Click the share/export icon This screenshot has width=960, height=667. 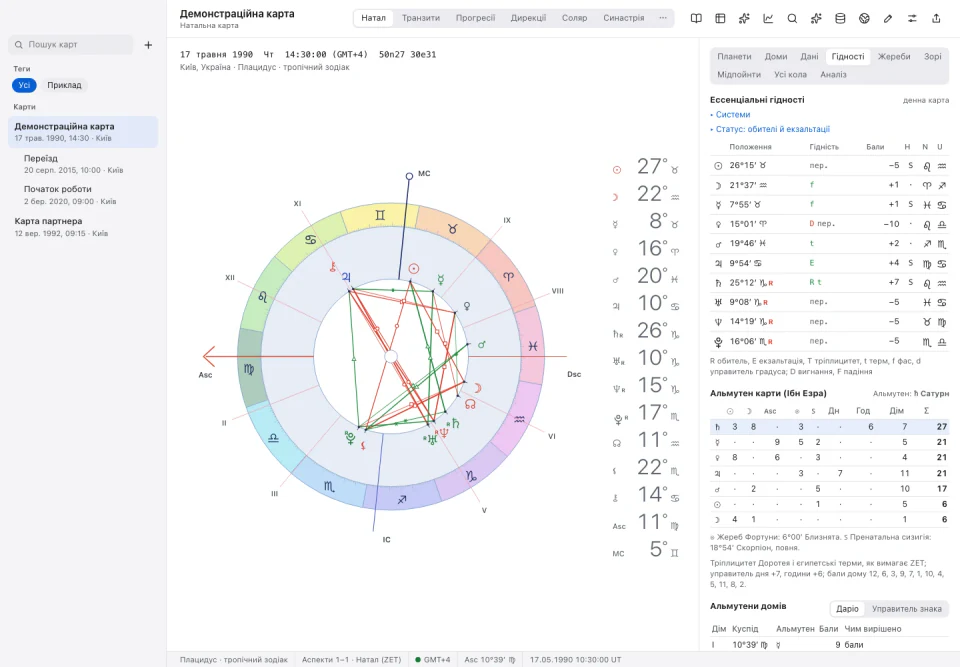936,18
